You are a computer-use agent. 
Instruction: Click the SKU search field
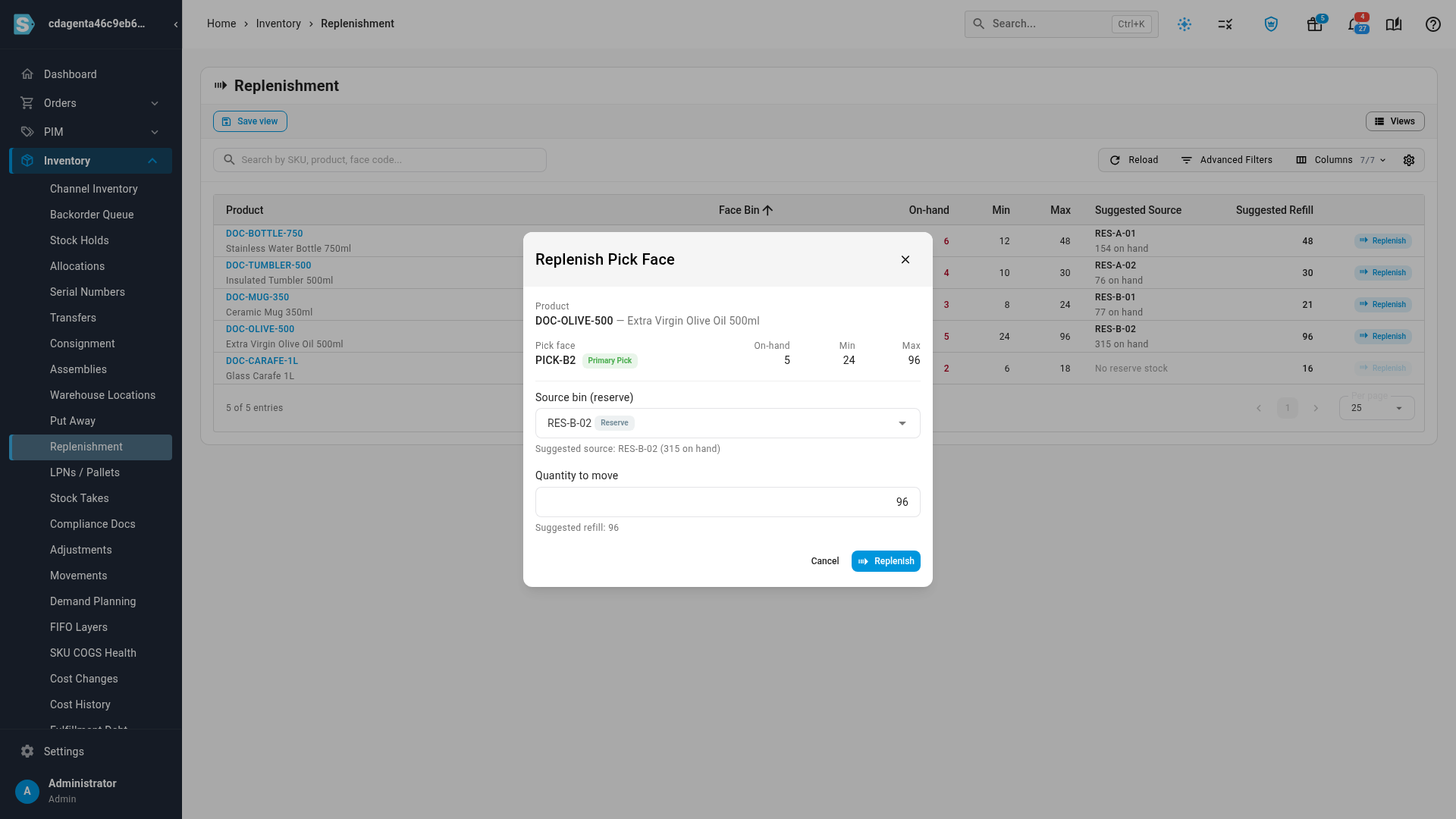(379, 160)
